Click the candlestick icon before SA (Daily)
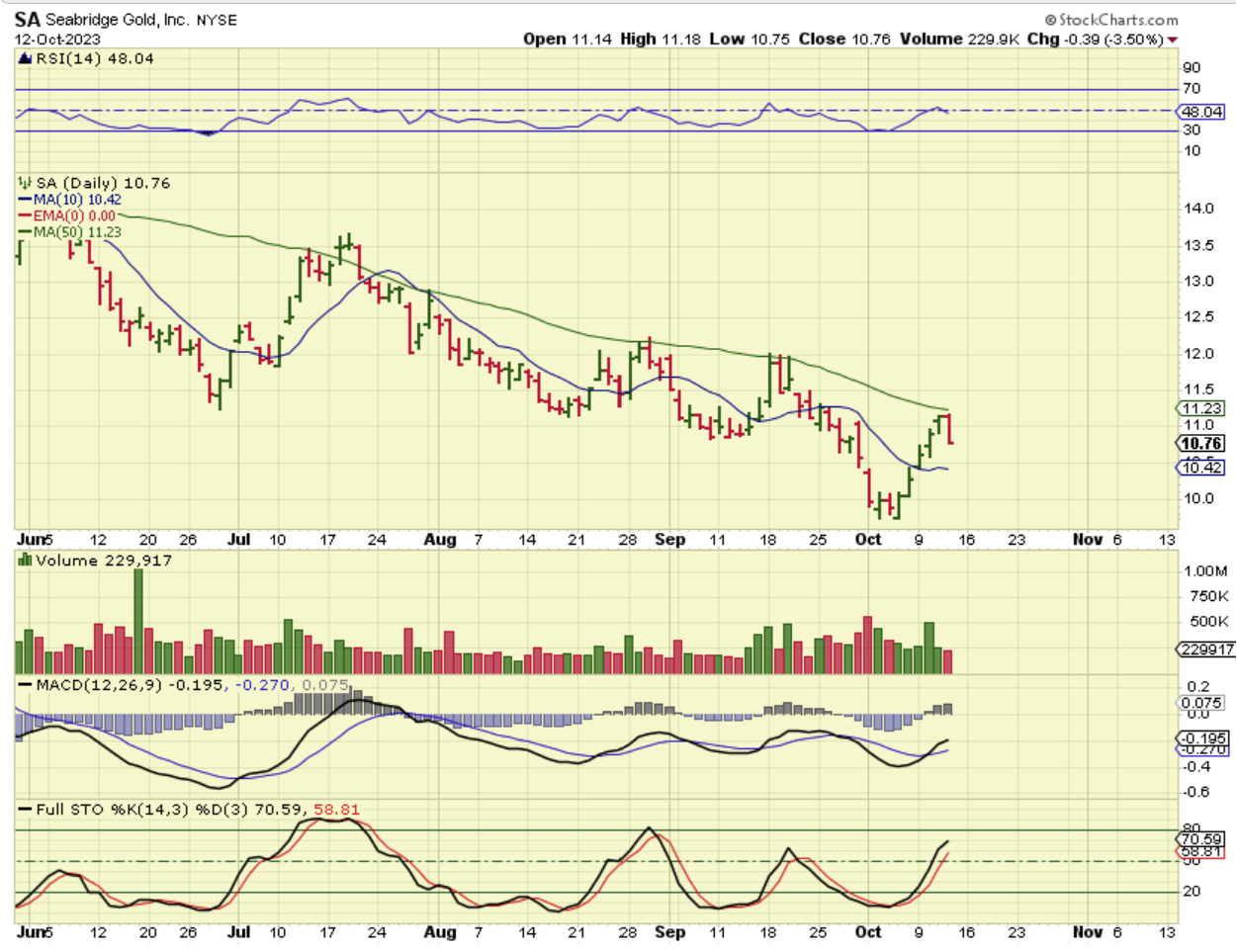The height and width of the screenshot is (952, 1237). point(25,184)
